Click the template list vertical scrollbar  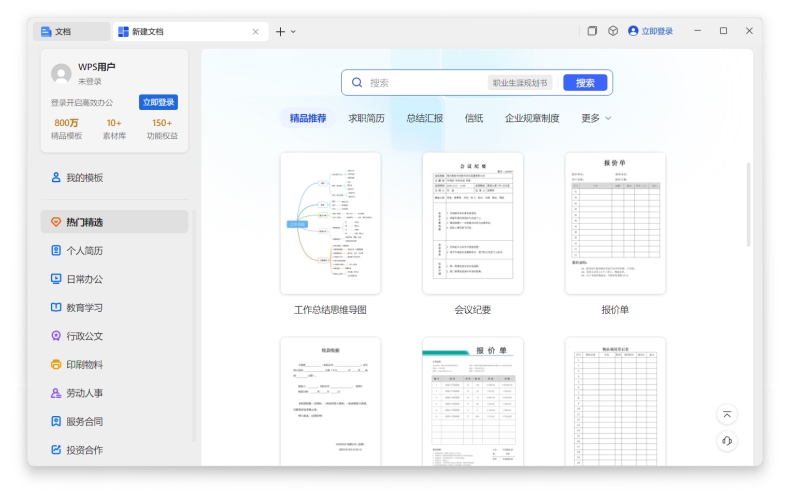point(748,205)
